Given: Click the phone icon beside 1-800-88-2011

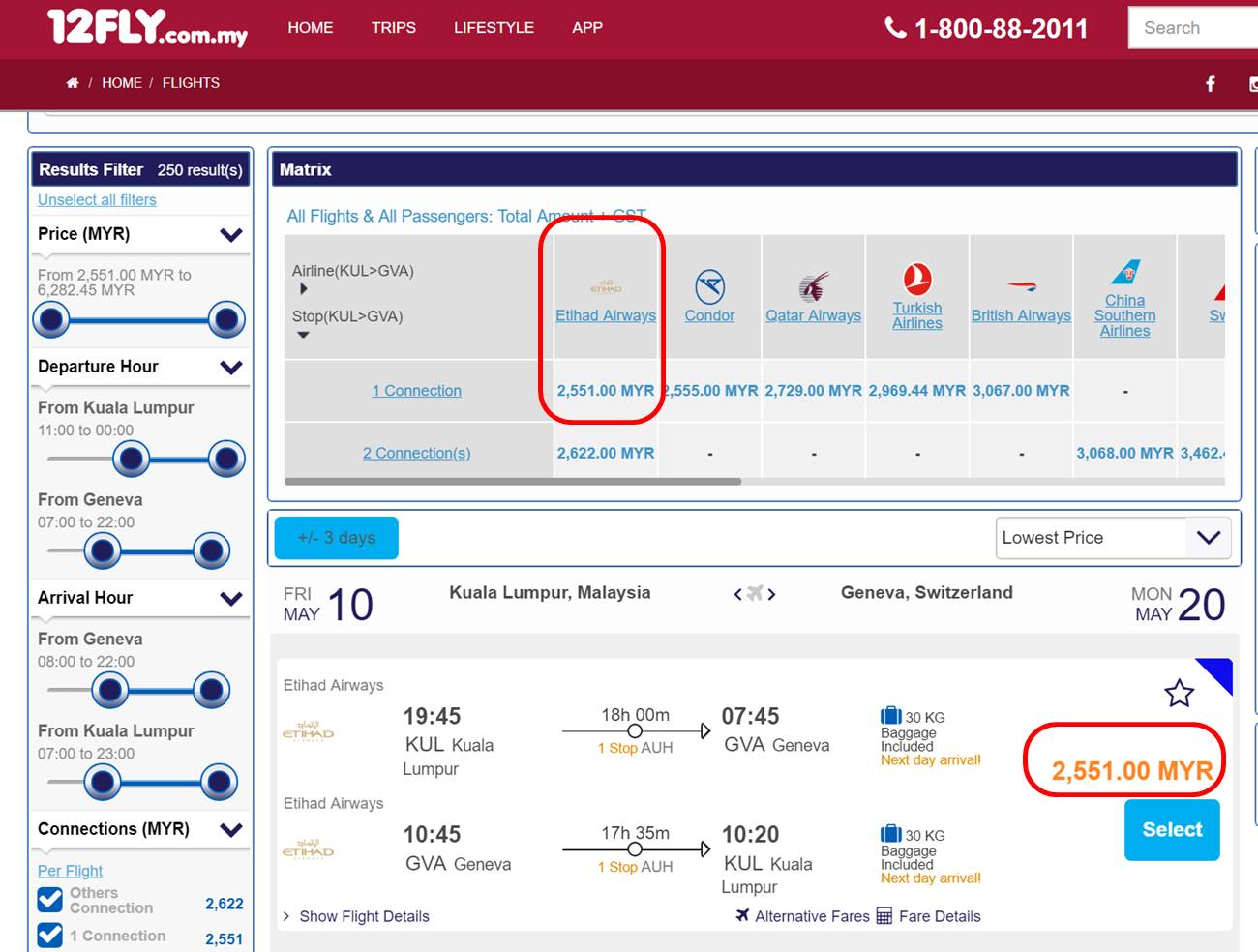Looking at the screenshot, I should click(x=895, y=28).
